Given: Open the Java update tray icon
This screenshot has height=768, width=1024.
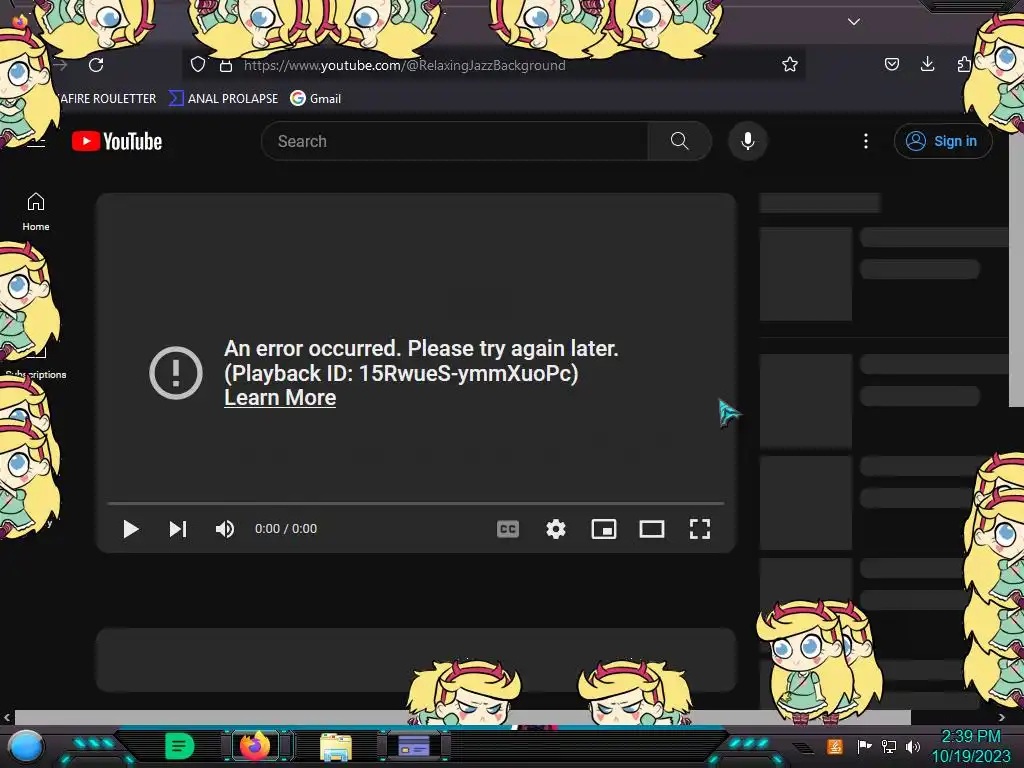Looking at the screenshot, I should point(835,746).
